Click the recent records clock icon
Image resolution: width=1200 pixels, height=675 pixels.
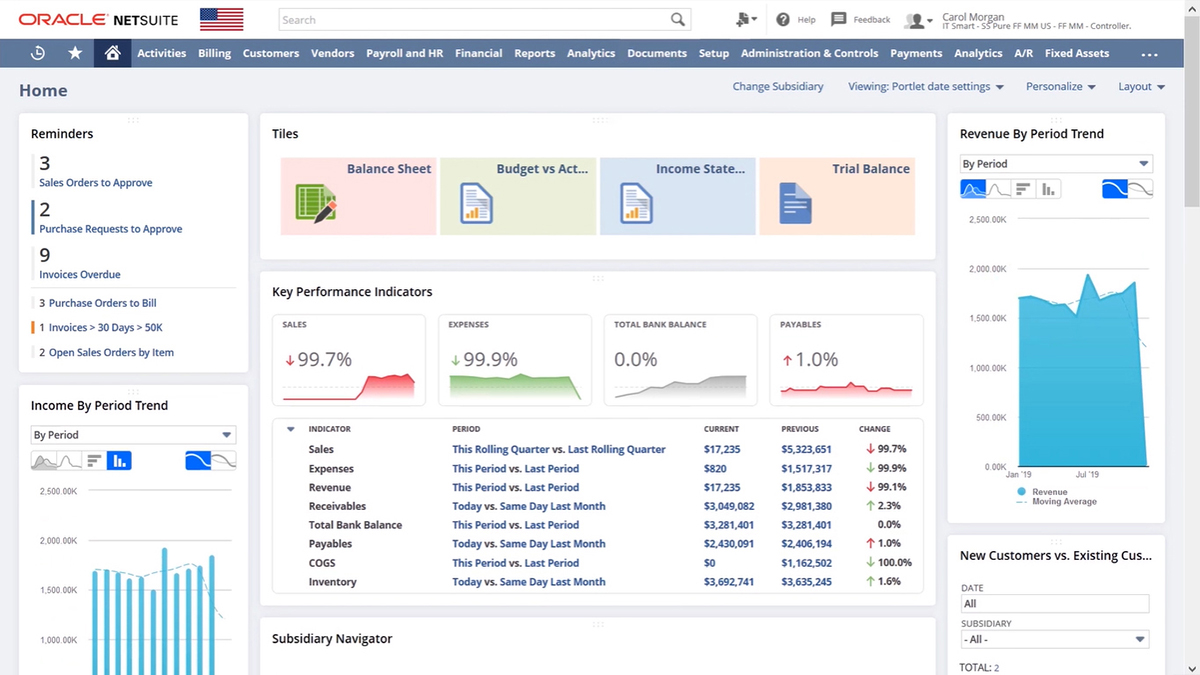click(38, 52)
